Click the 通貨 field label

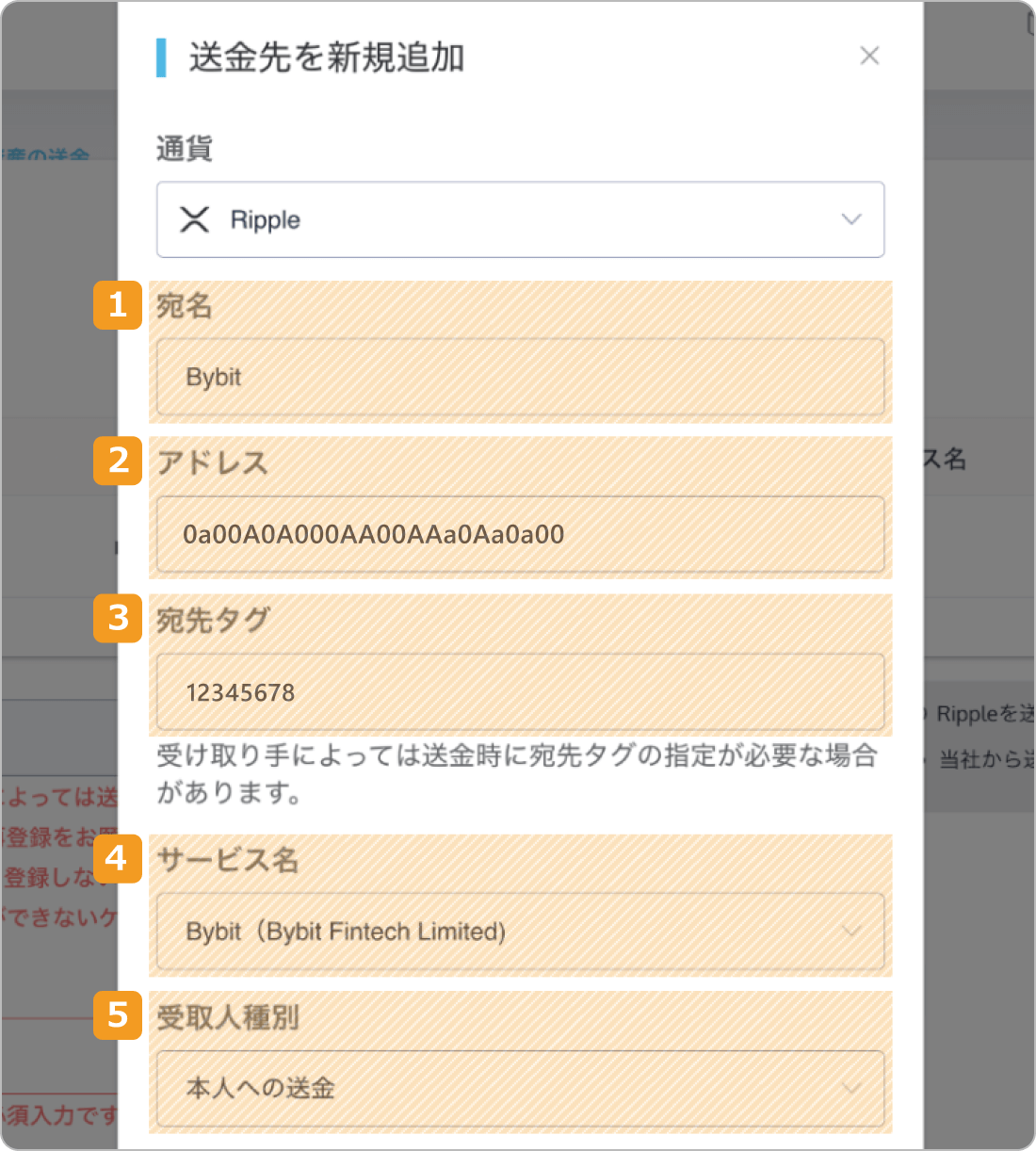coord(185,149)
